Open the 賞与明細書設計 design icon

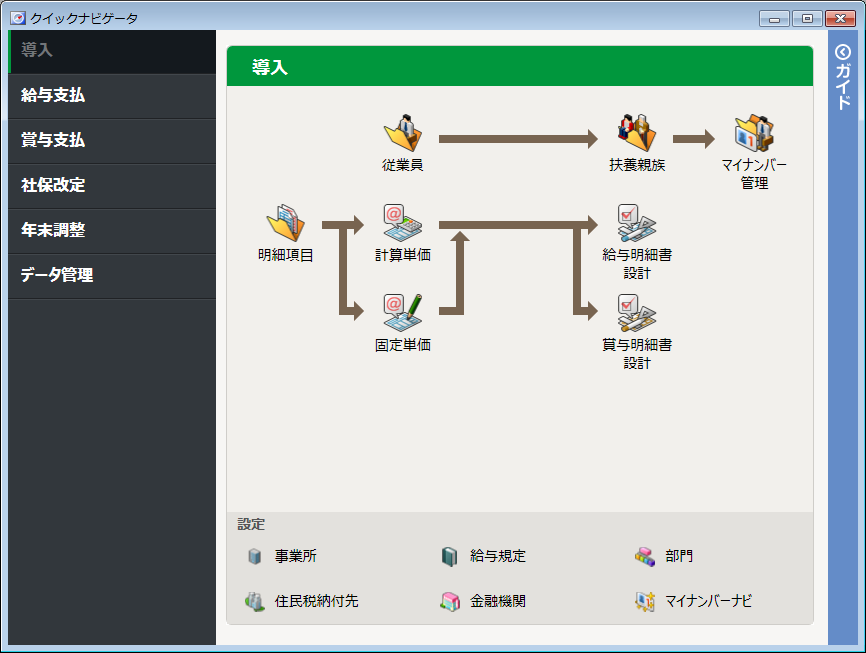click(637, 313)
